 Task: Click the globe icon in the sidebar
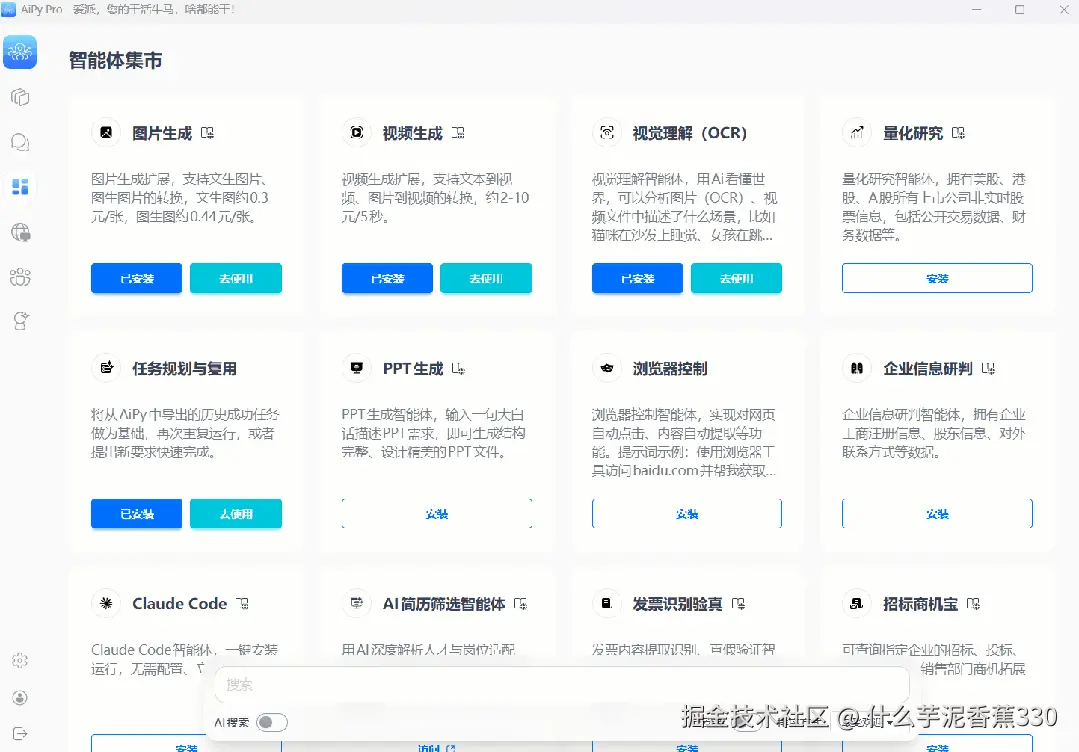20,232
